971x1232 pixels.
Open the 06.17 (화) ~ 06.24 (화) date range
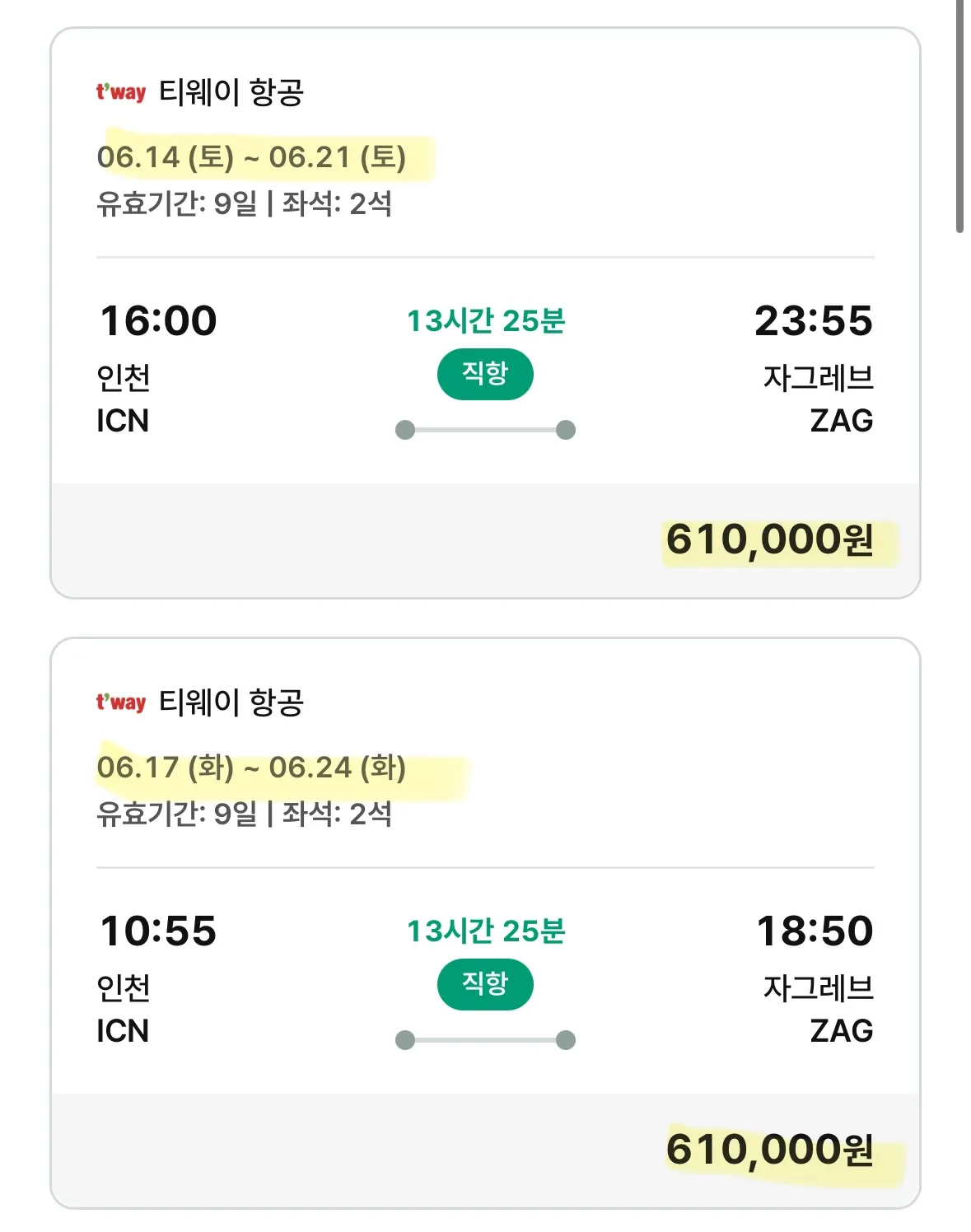pyautogui.click(x=251, y=767)
